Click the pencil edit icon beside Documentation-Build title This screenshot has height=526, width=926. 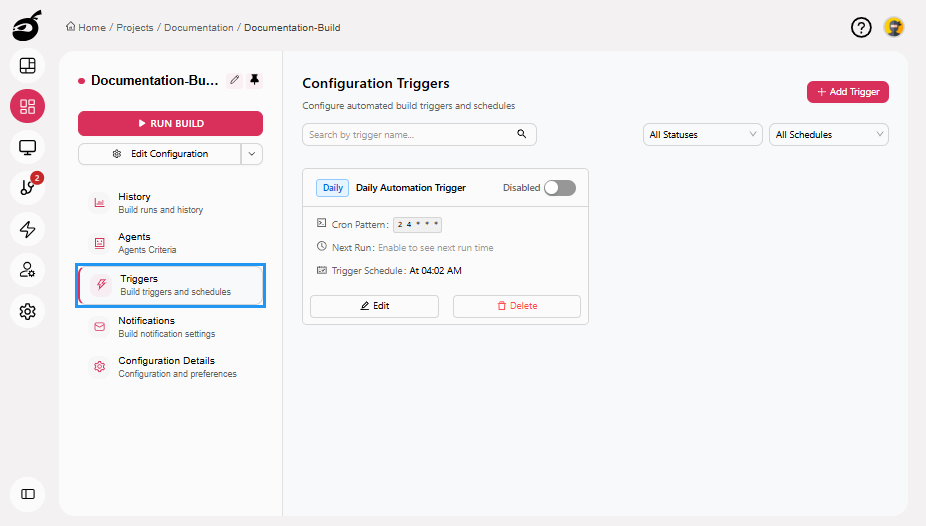234,80
